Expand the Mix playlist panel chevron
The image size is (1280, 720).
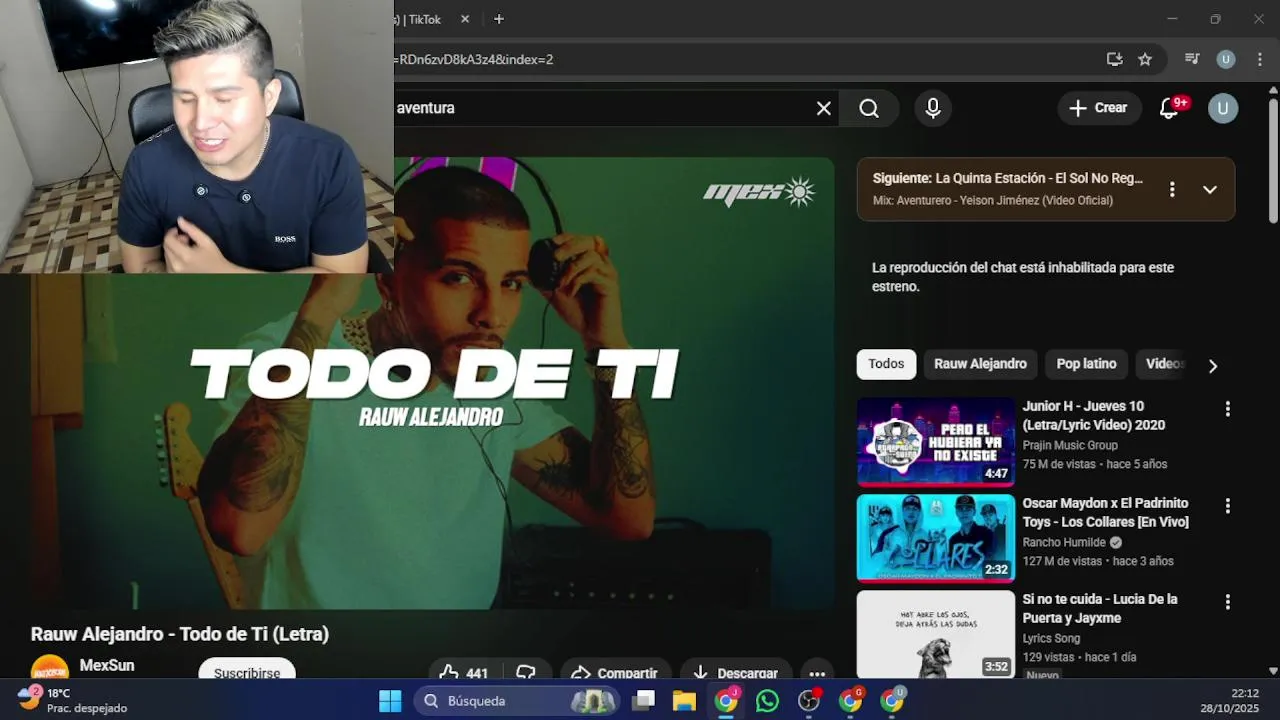[x=1209, y=189]
